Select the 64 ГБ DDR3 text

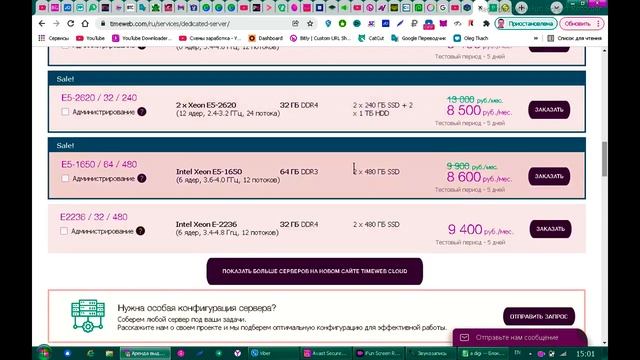pos(299,171)
